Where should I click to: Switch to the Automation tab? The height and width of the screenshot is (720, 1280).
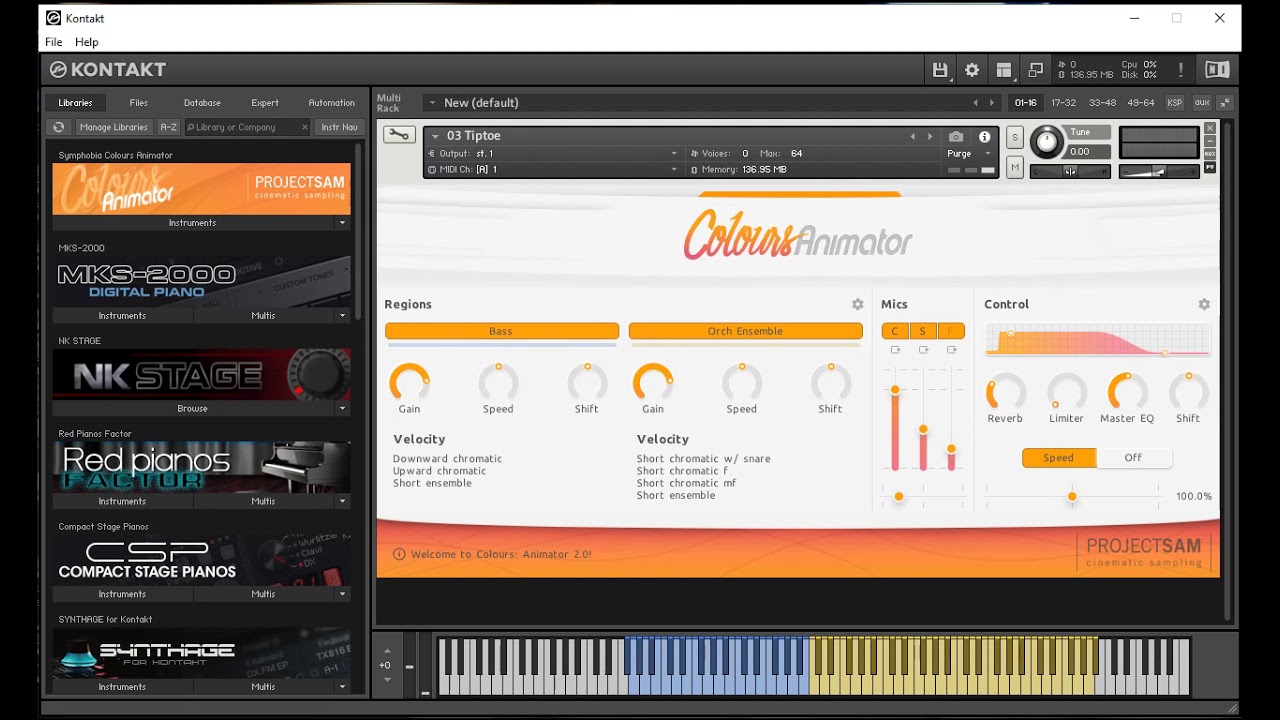tap(331, 102)
